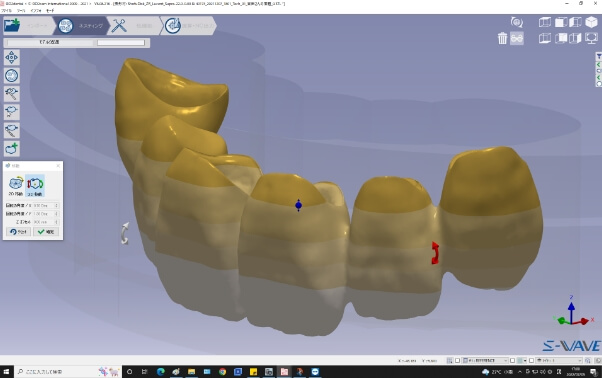Expand the lower green chevron on right edge
The image size is (602, 378).
(x=599, y=78)
